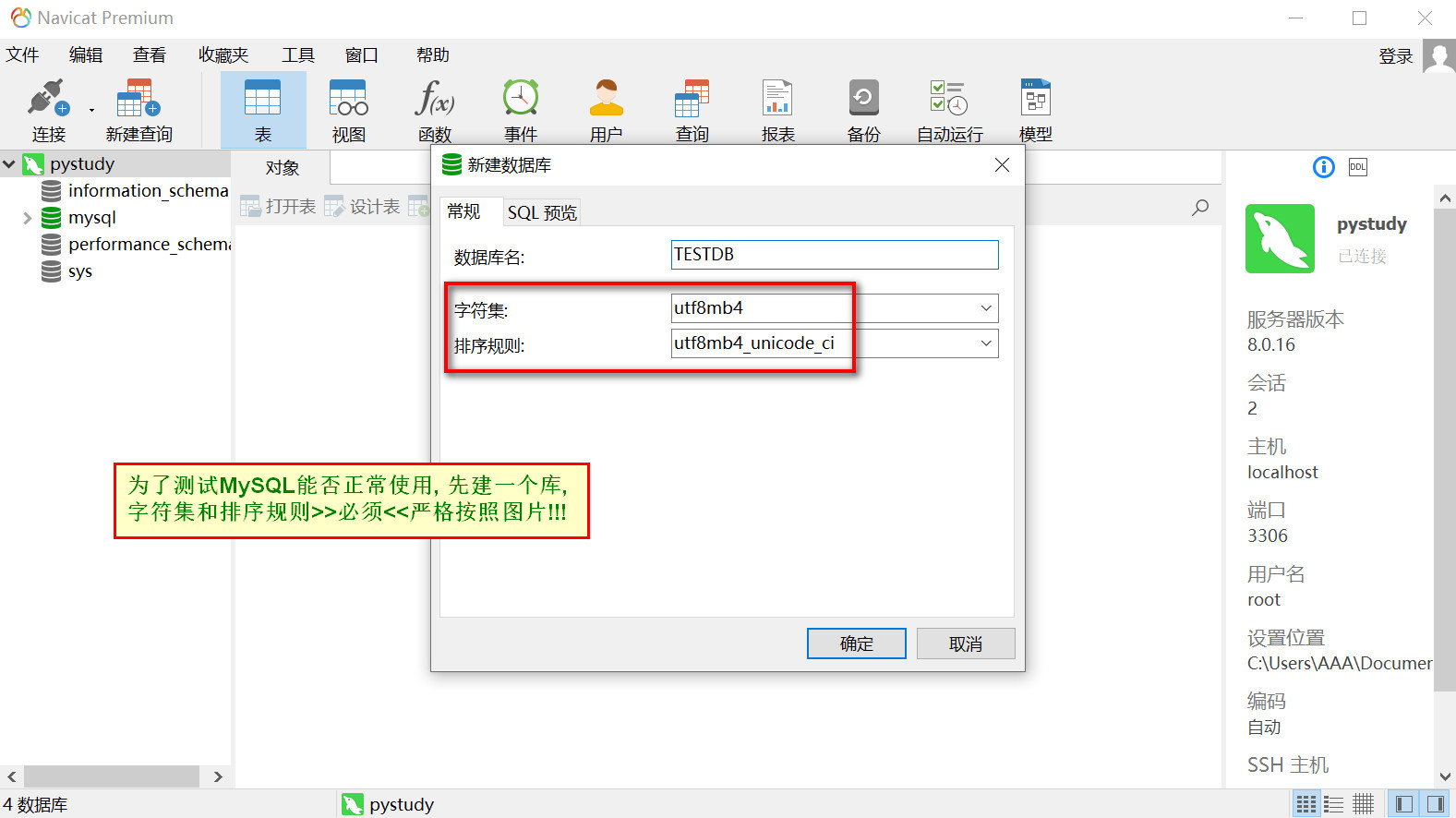Confirm with the 确定 button
1456x818 pixels.
point(857,644)
